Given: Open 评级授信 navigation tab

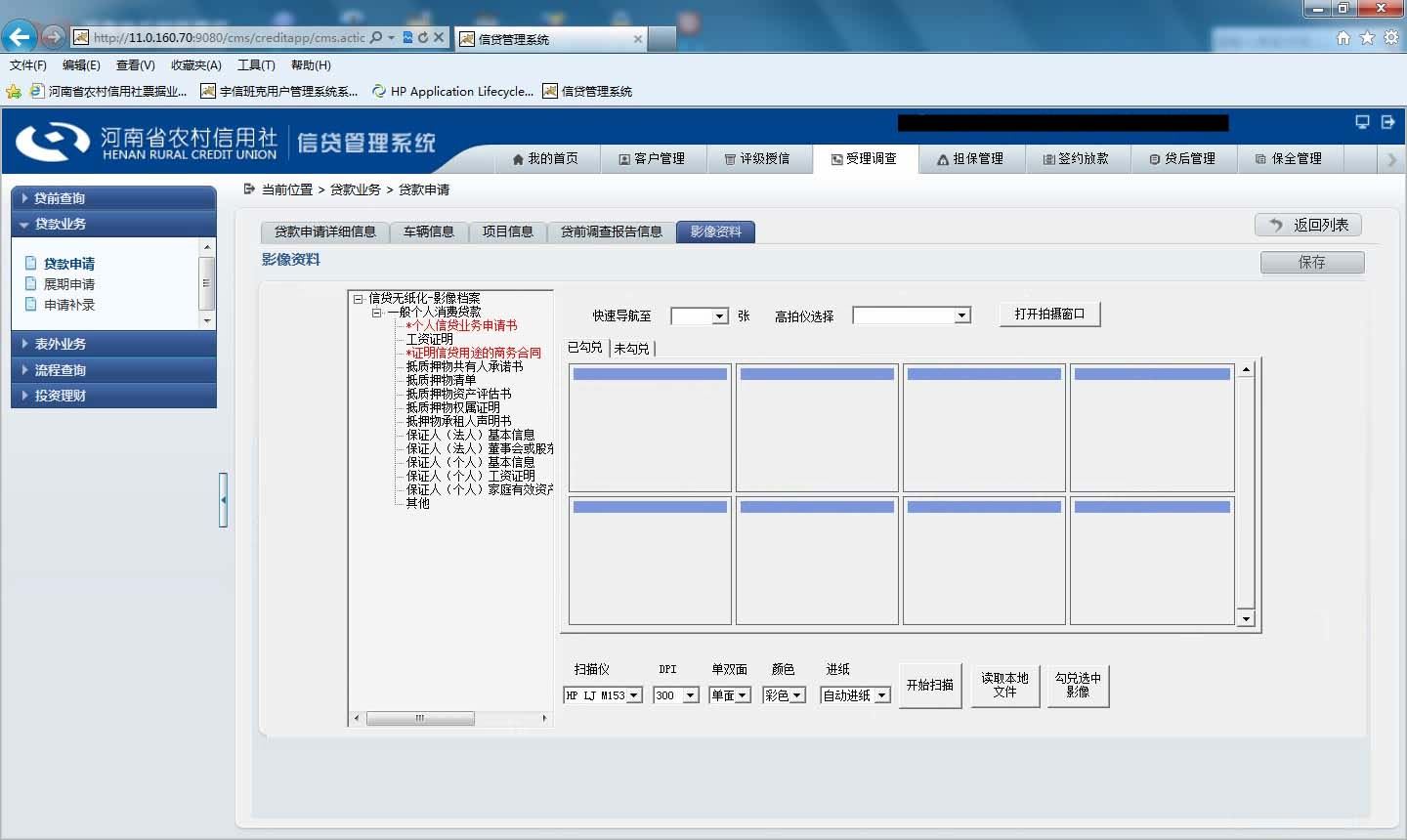Looking at the screenshot, I should point(757,158).
